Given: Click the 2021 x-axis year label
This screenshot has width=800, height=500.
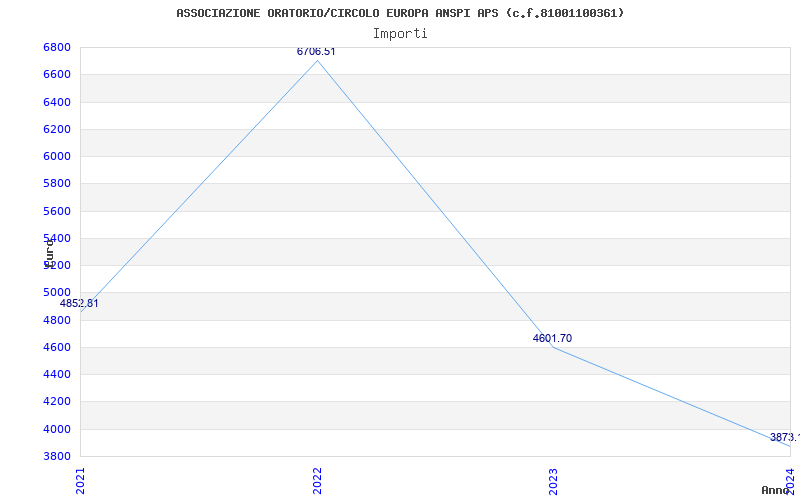Looking at the screenshot, I should pos(80,481).
